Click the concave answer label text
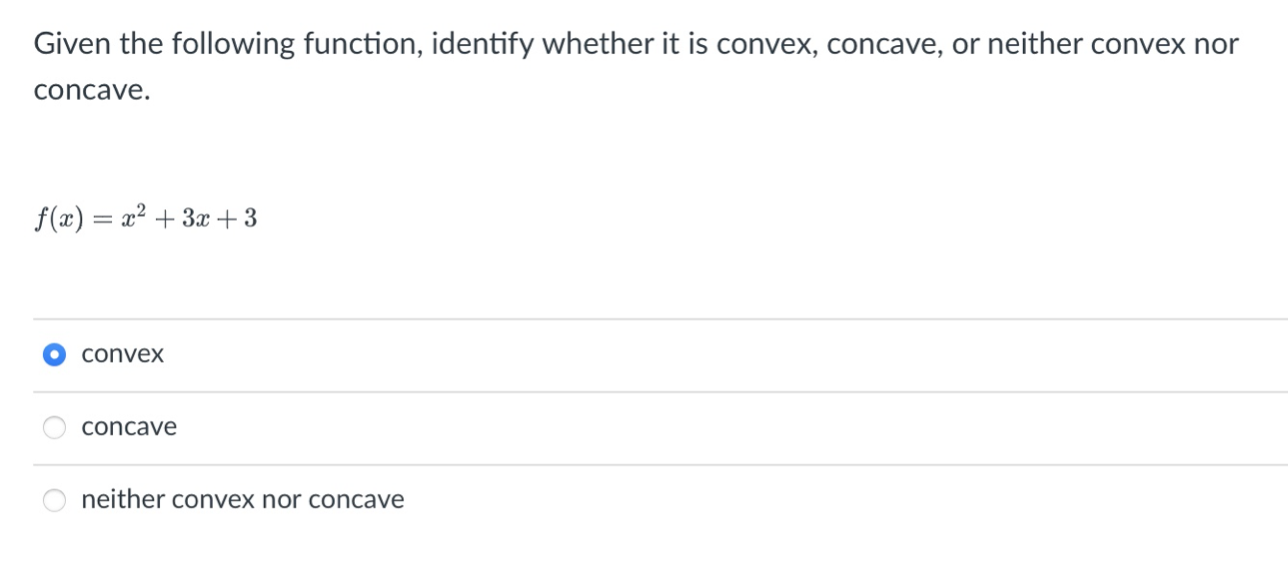 [128, 426]
